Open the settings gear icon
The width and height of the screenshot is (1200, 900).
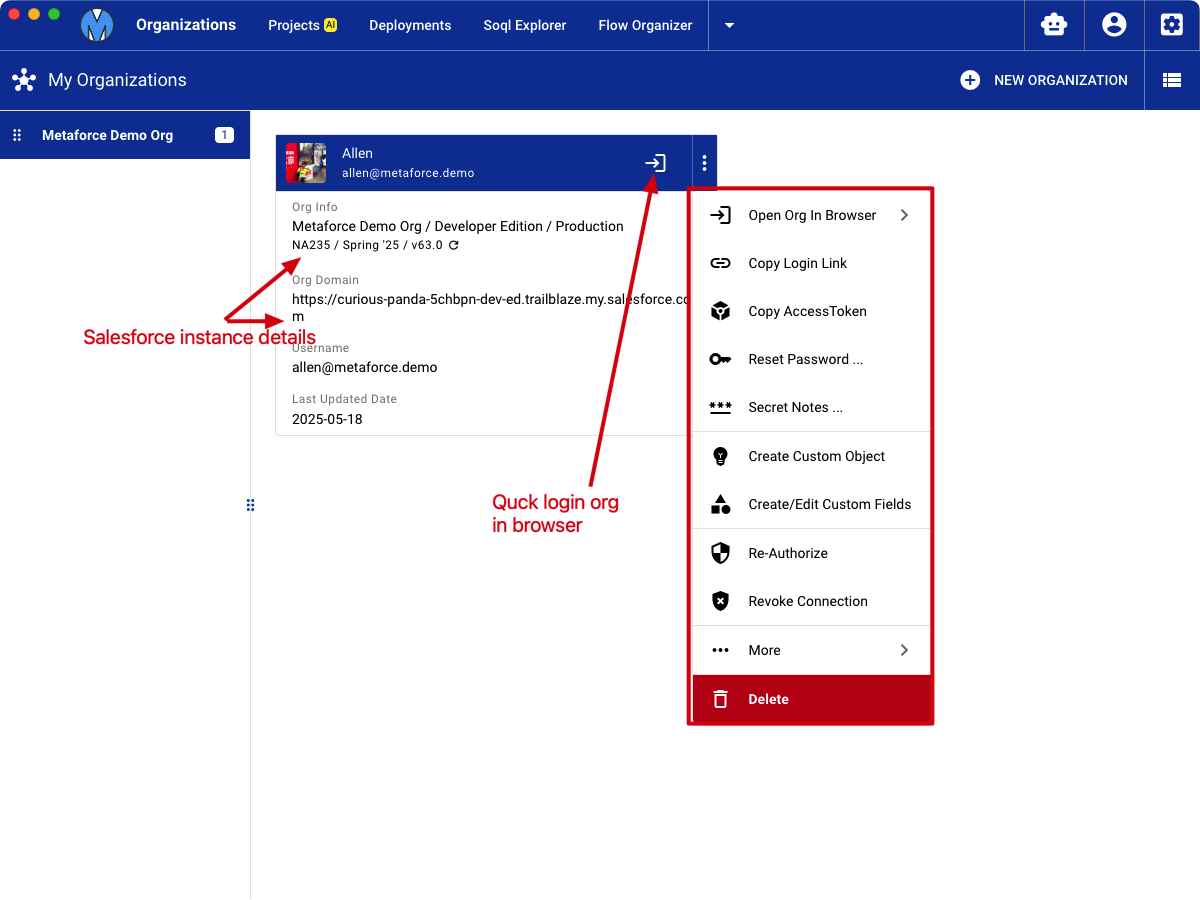click(1171, 25)
